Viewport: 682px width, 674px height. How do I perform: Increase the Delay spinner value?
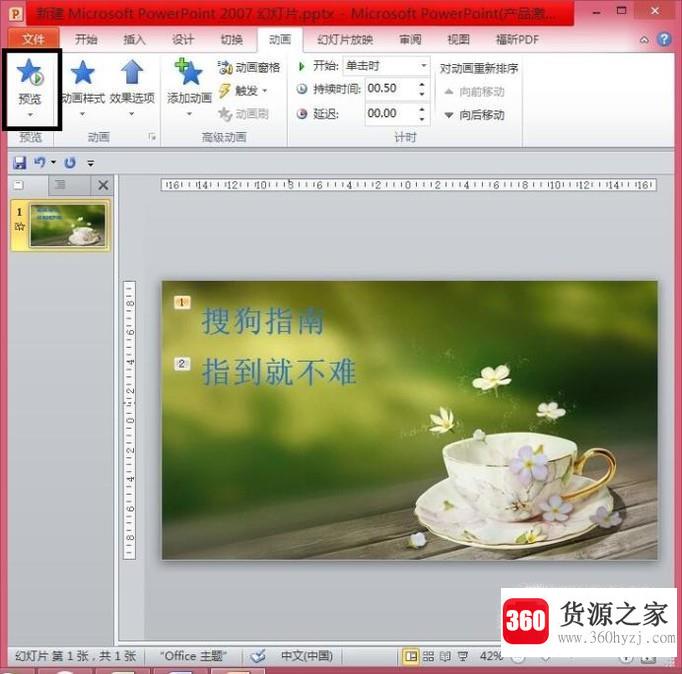(421, 109)
